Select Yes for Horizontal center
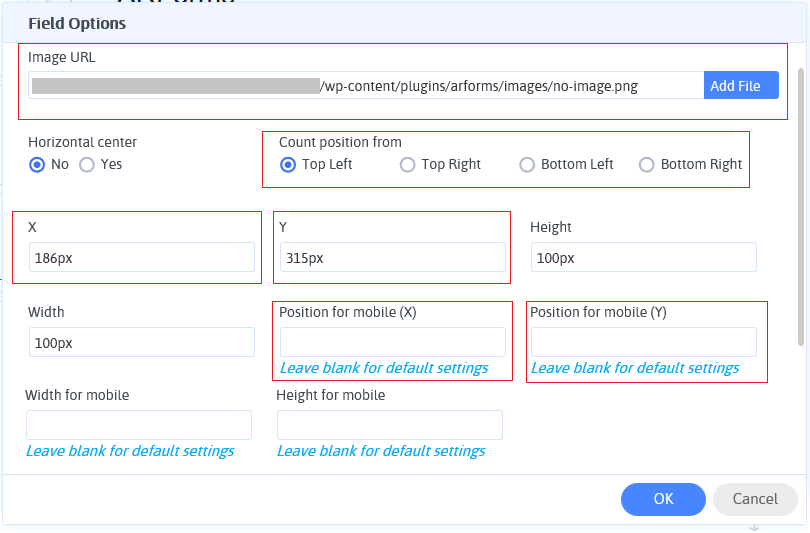This screenshot has width=810, height=533. click(87, 165)
